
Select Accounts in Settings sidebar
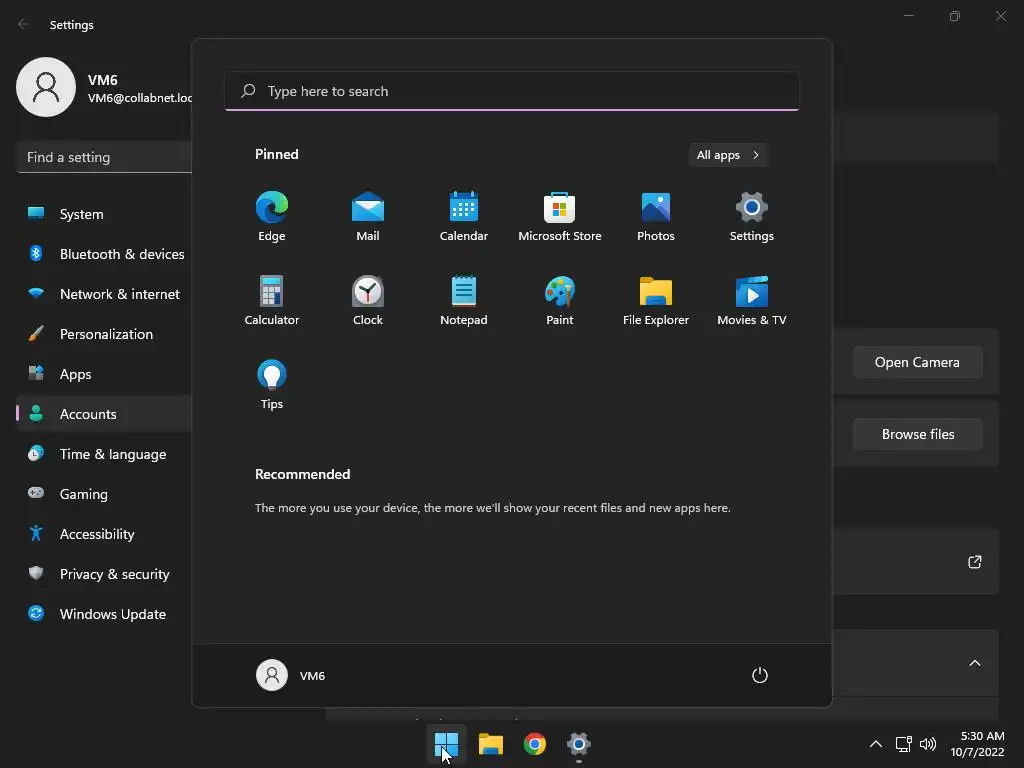click(x=104, y=414)
